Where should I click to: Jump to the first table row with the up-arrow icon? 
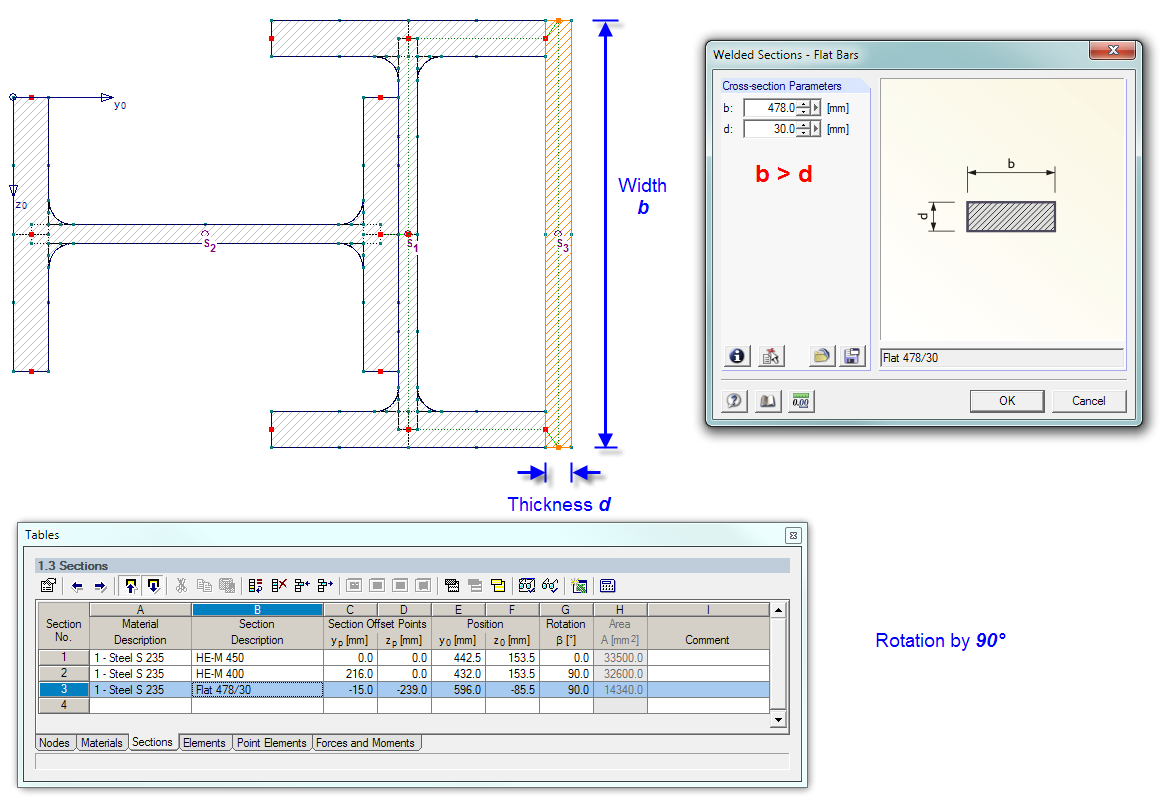pyautogui.click(x=132, y=586)
